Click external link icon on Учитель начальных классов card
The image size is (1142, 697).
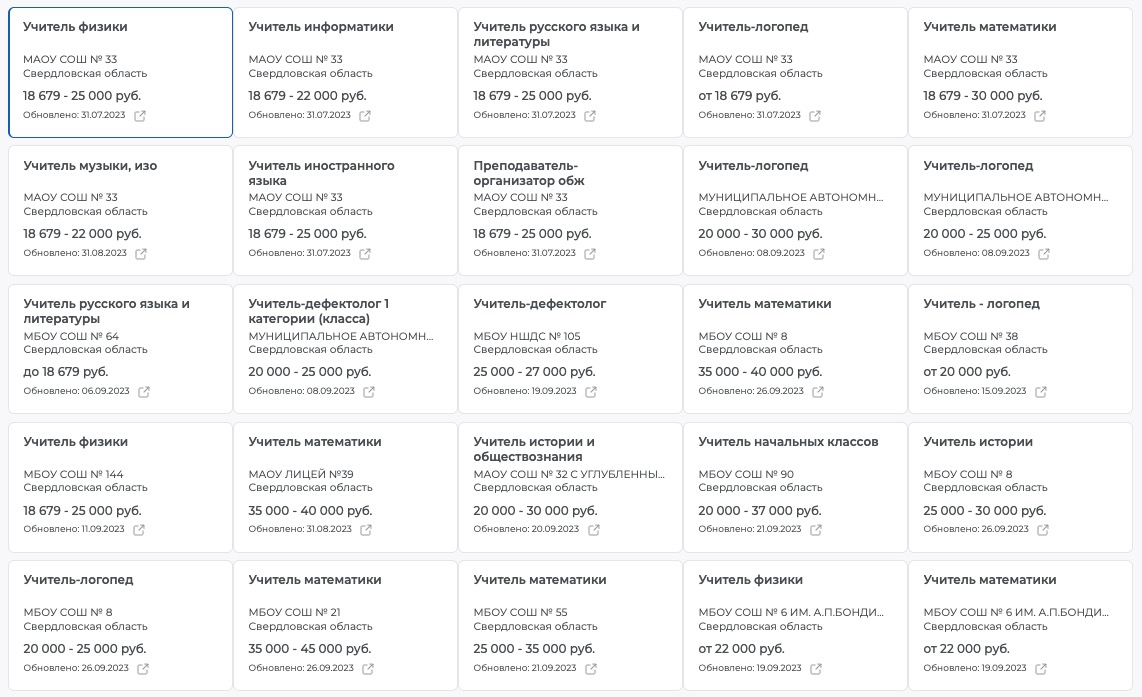pos(815,530)
